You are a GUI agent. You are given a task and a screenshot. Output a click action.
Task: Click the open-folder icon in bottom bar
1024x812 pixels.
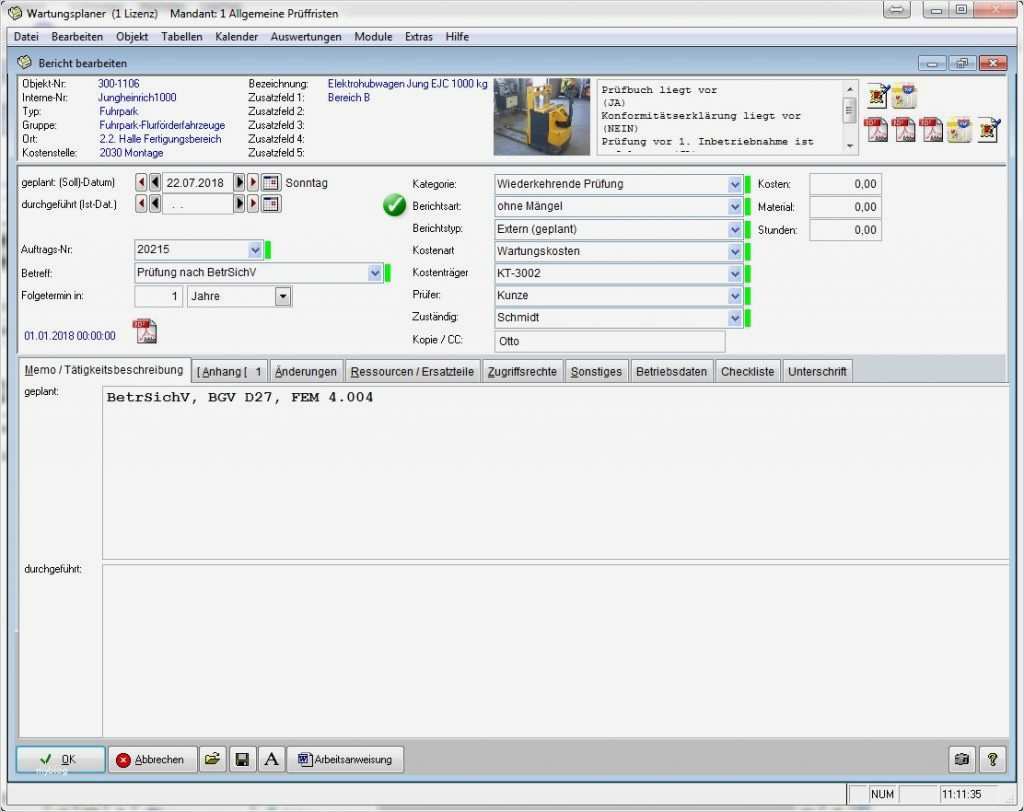212,759
